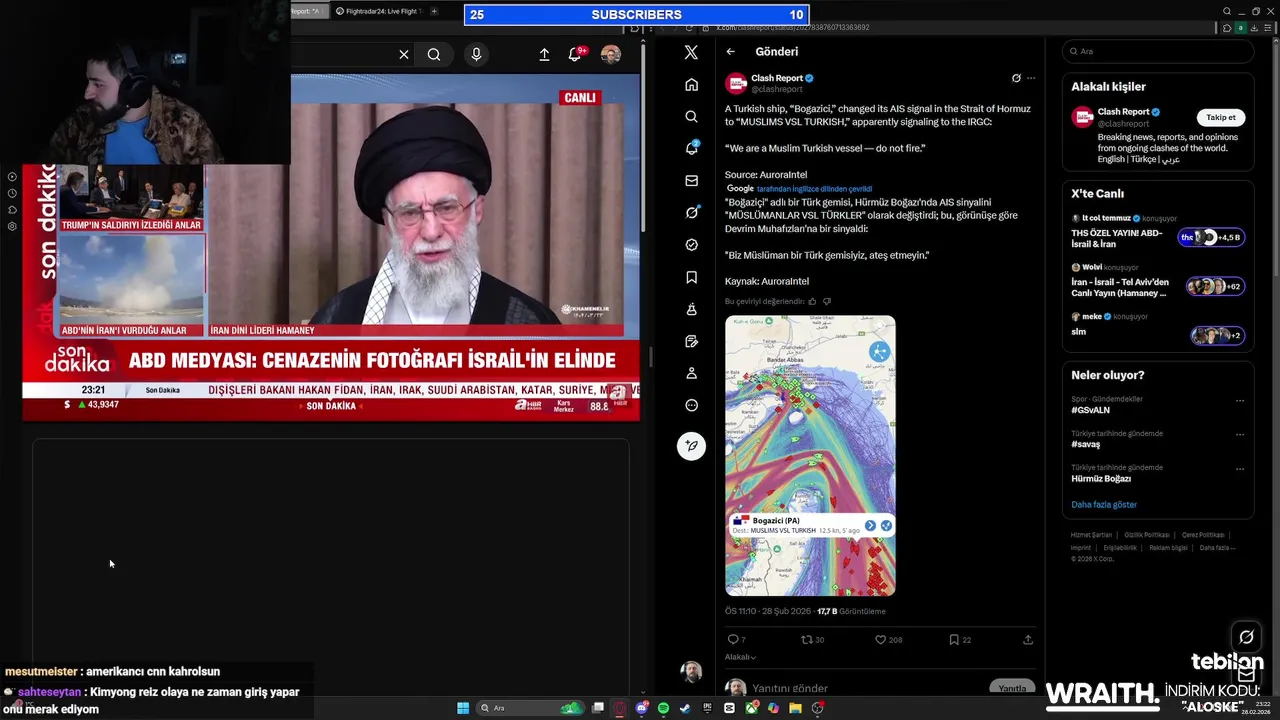Screen dimensions: 1280x720
Task: Open File Explorer from the taskbar
Action: click(795, 708)
